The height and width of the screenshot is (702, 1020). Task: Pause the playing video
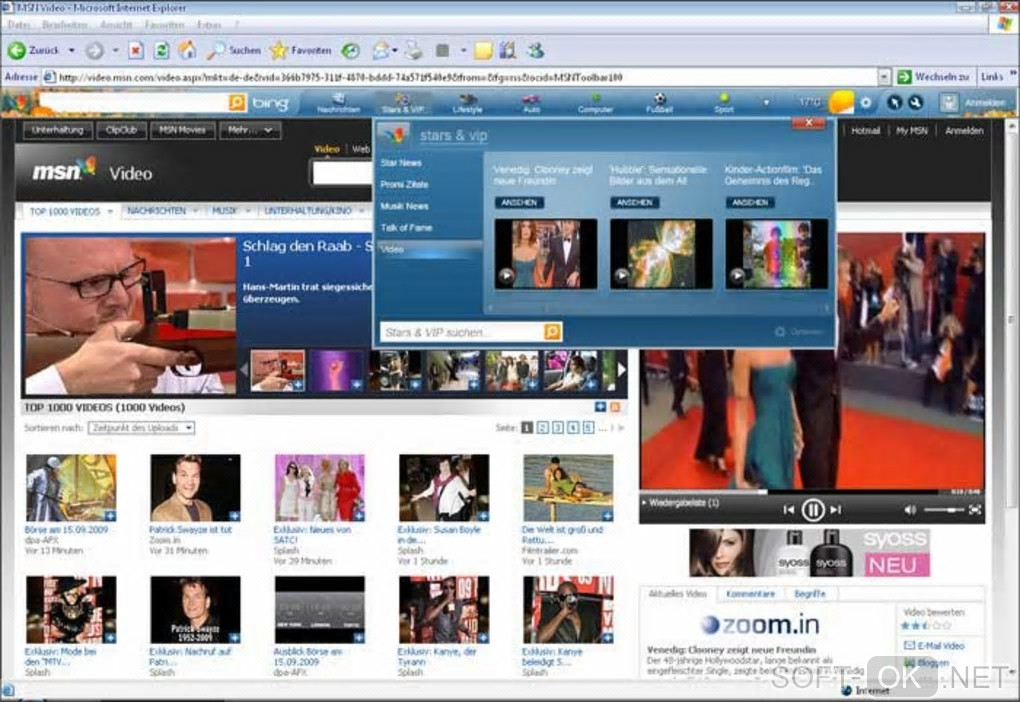tap(813, 510)
